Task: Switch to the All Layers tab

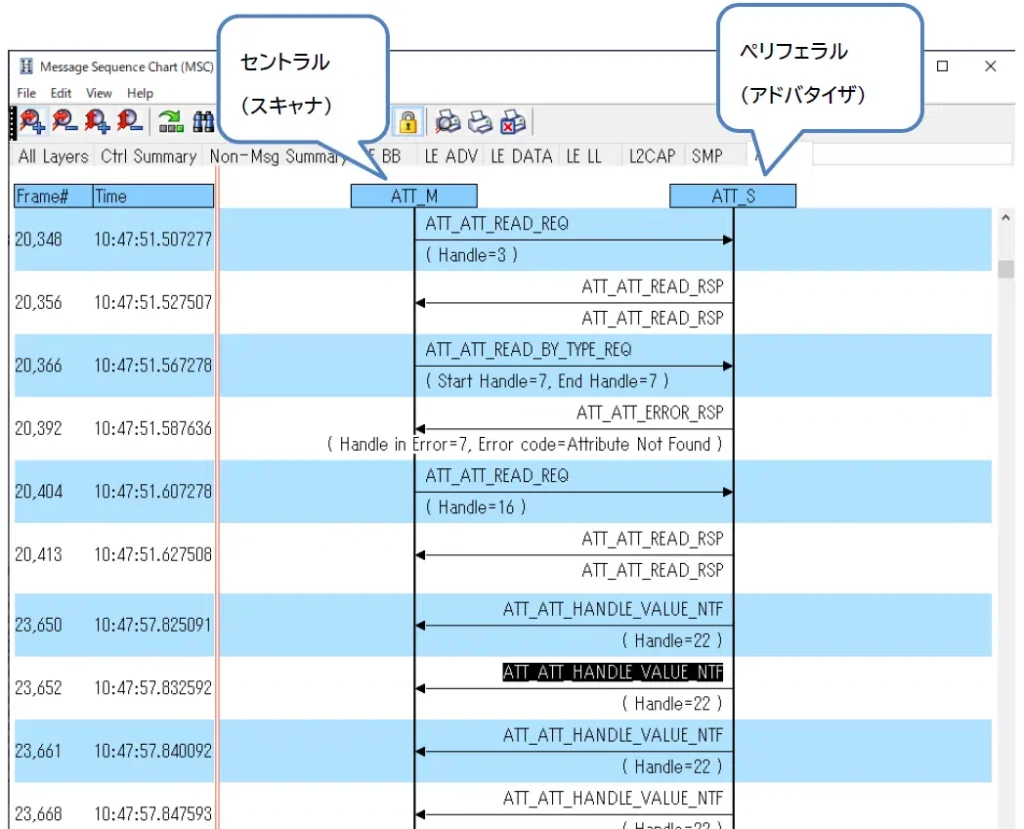Action: point(53,157)
